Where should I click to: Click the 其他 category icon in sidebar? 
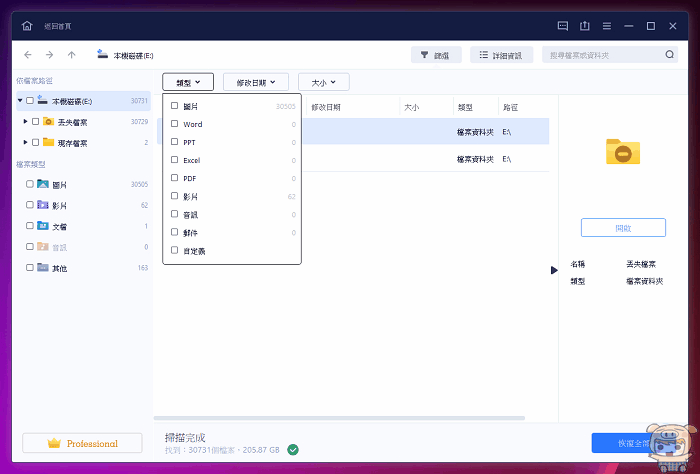(43, 267)
